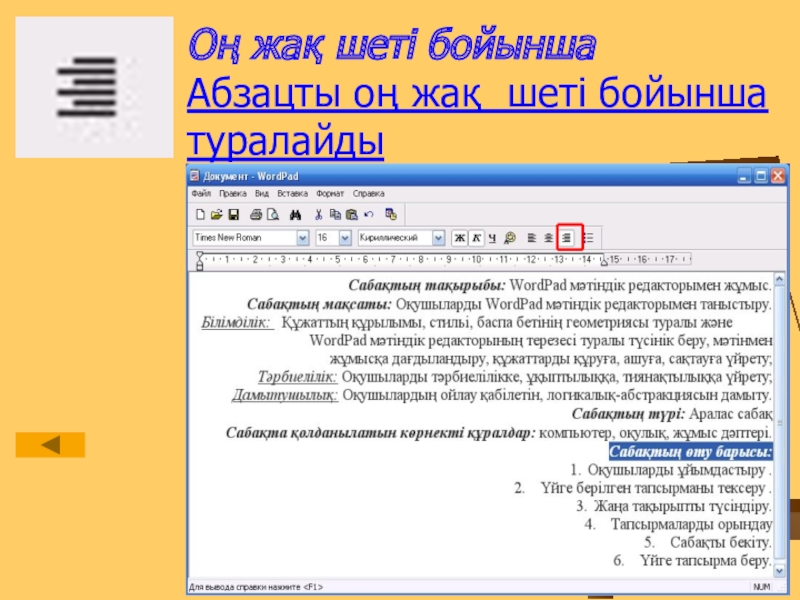
Task: Click the 'Сабақтың тақырыбы:' text
Action: point(427,285)
